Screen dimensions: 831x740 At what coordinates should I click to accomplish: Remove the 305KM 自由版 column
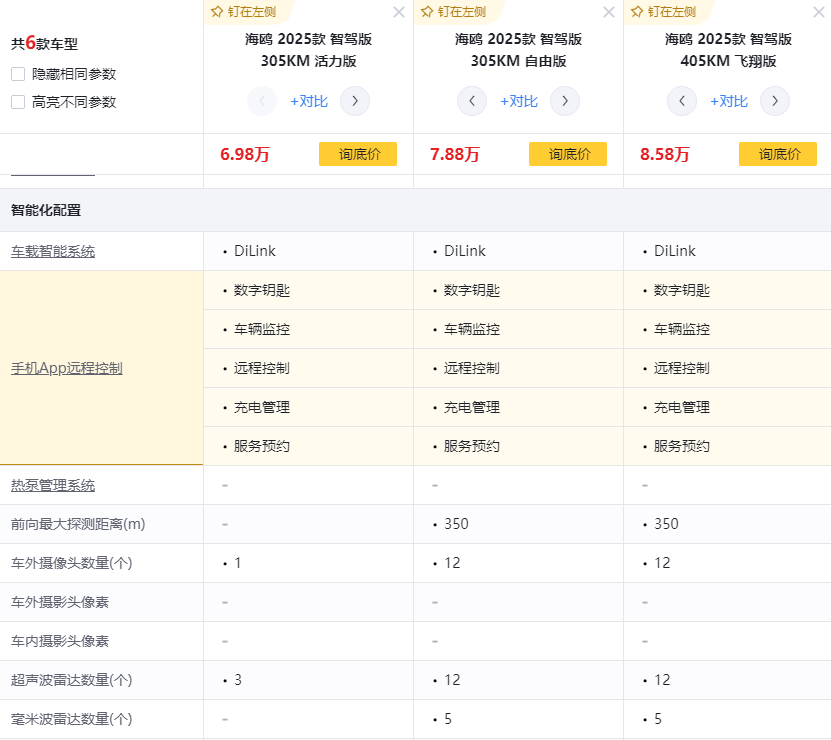(609, 12)
